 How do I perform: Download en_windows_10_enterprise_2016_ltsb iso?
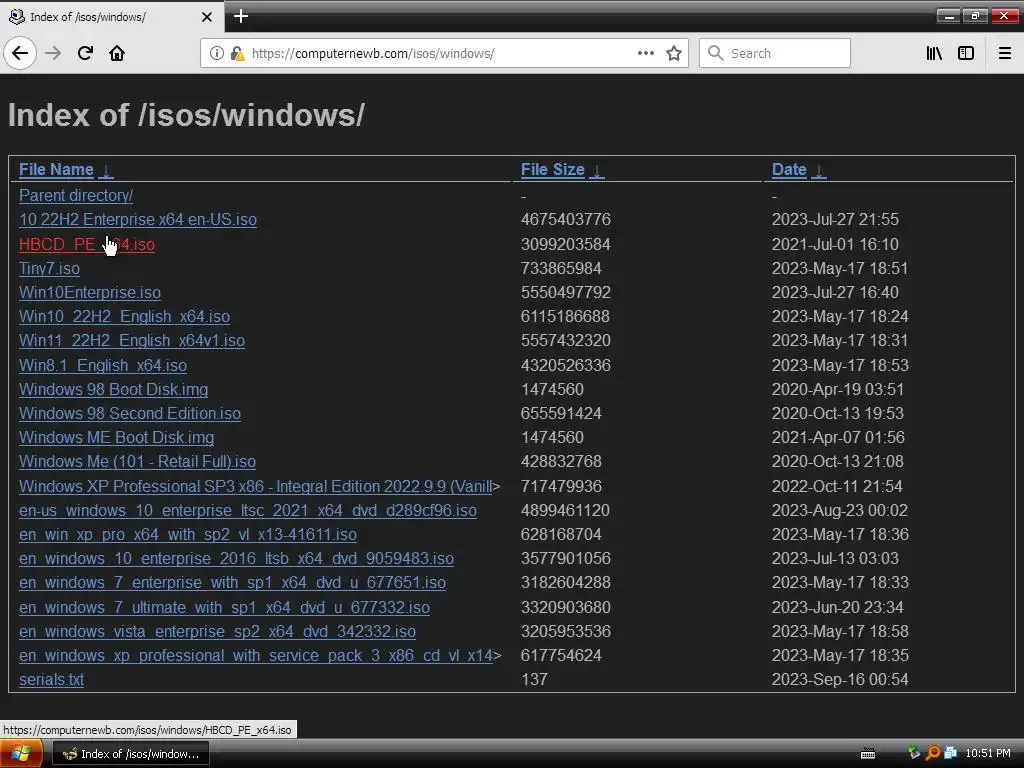pos(236,559)
